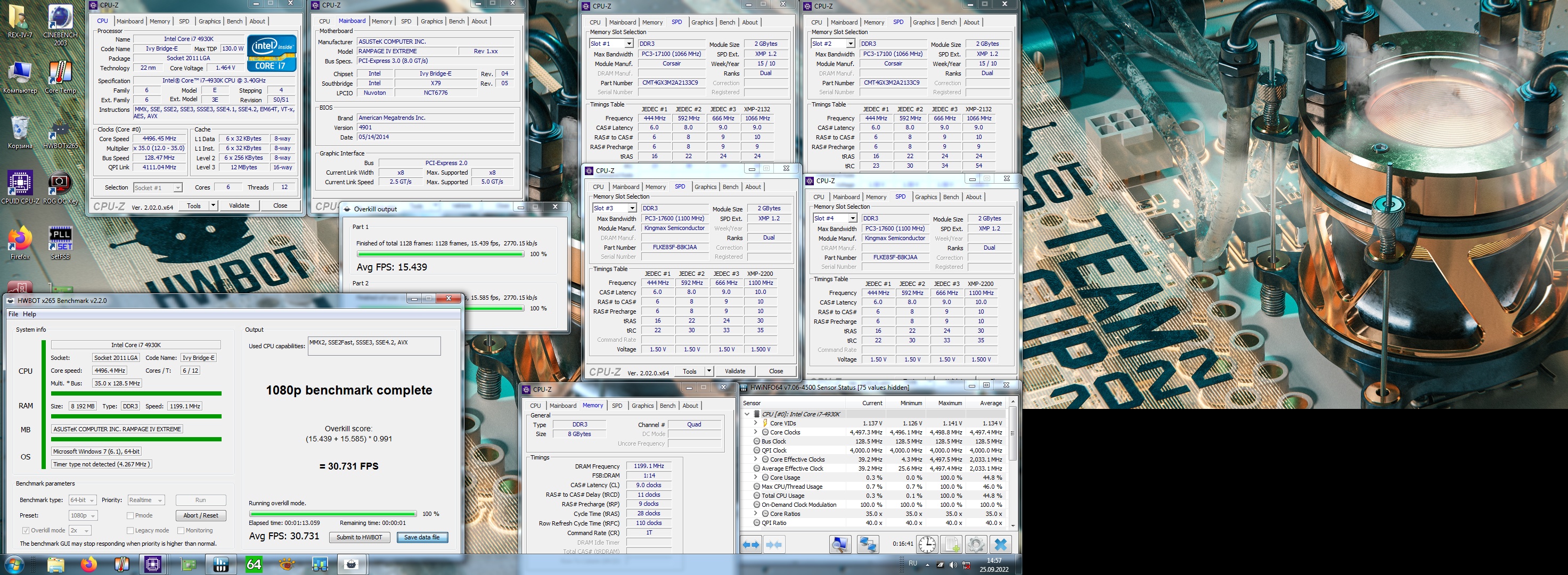Viewport: 1568px width, 575px height.
Task: Collapse the CPU [#0] Intel Core i7-4930K node
Action: 747,414
